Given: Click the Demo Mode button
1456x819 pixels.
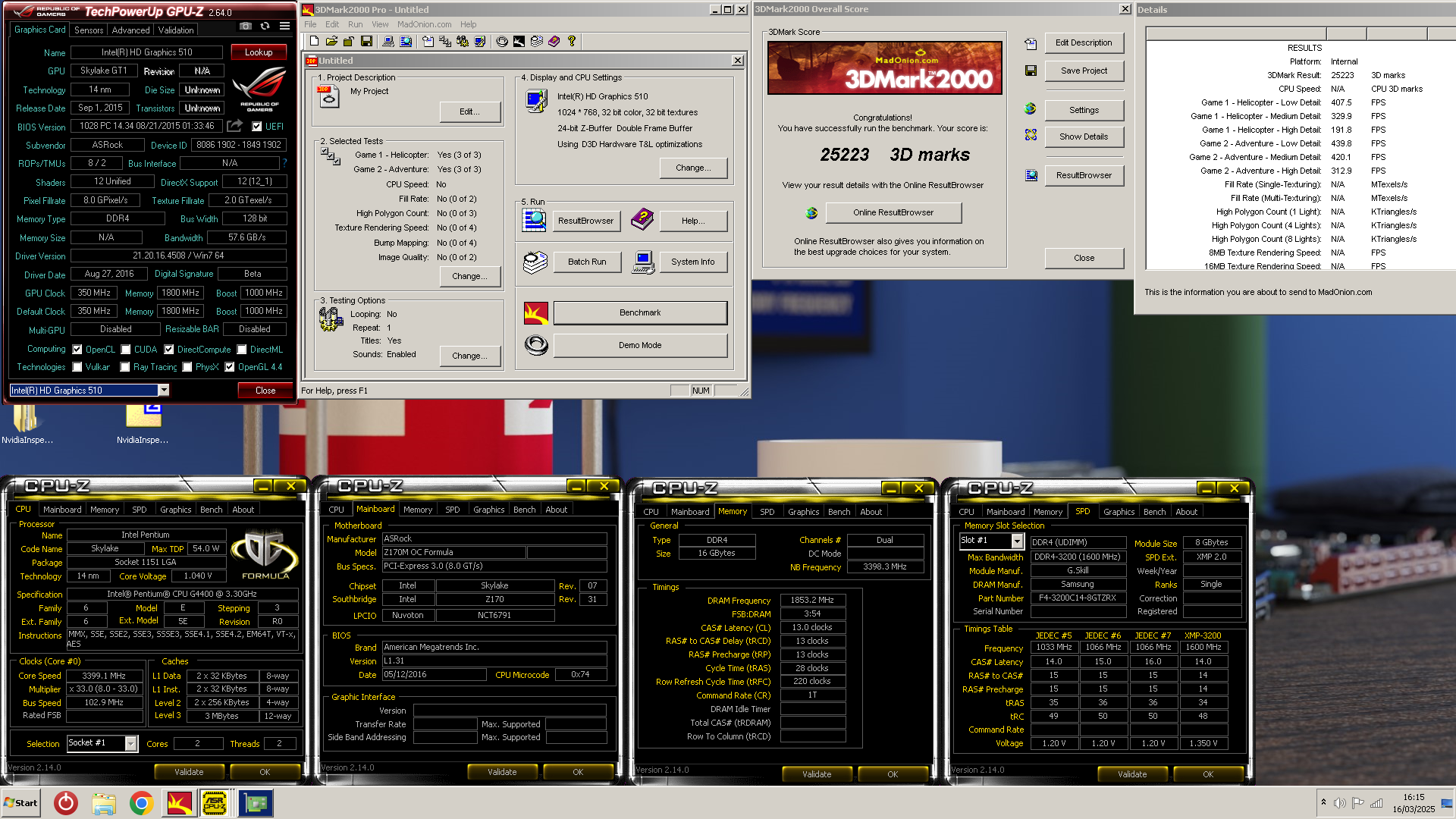Looking at the screenshot, I should point(640,345).
